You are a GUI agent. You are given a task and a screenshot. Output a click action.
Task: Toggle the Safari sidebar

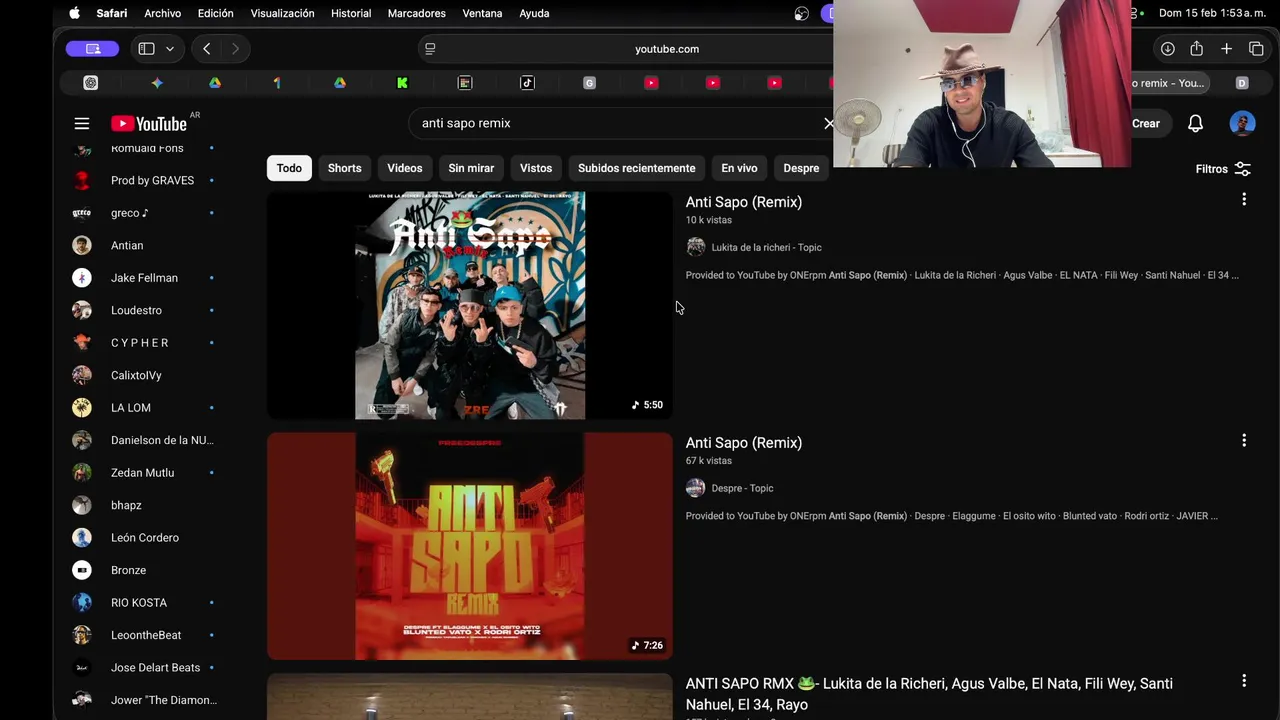coord(146,48)
